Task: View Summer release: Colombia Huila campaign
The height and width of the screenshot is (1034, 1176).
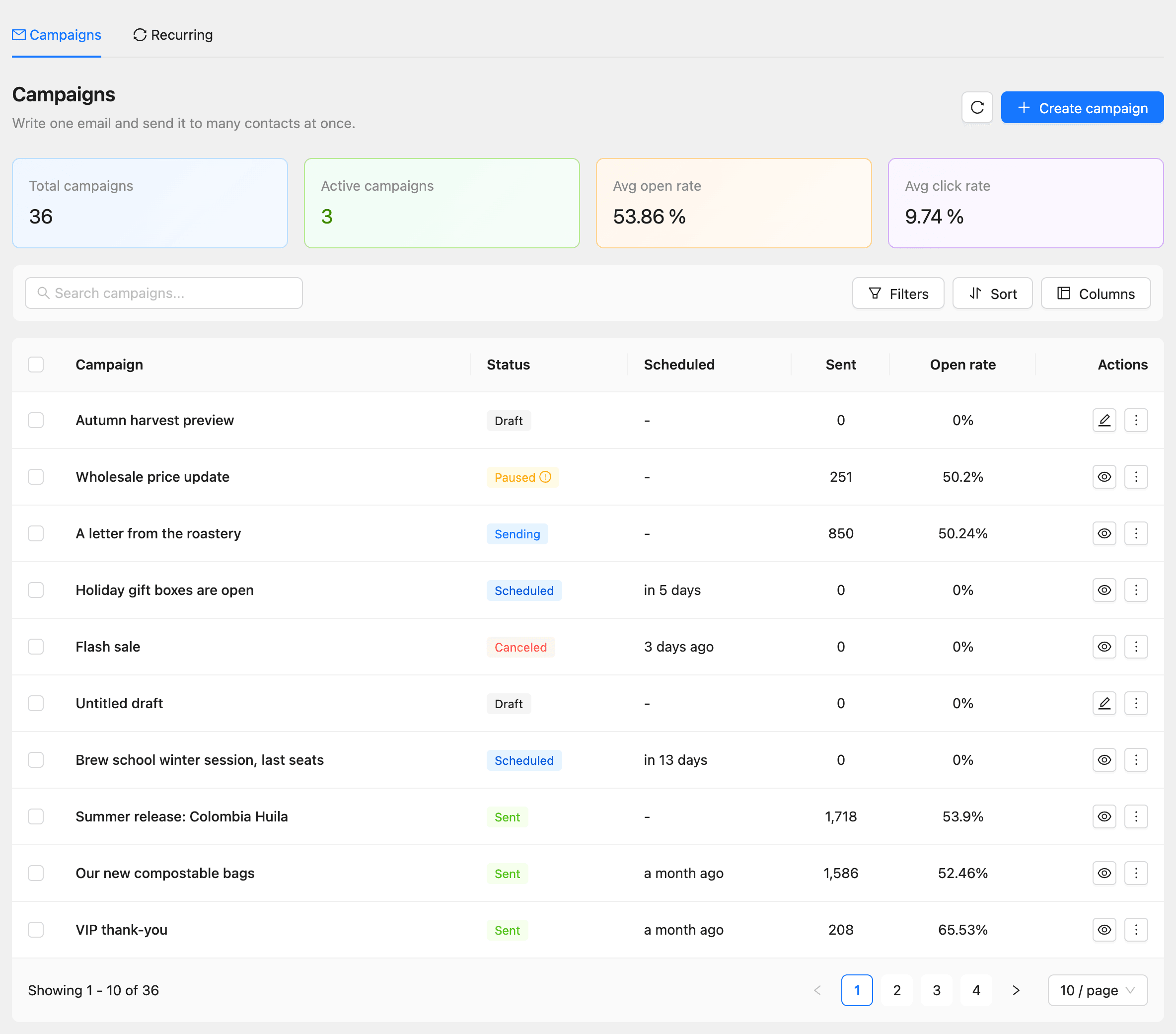Action: [1104, 816]
